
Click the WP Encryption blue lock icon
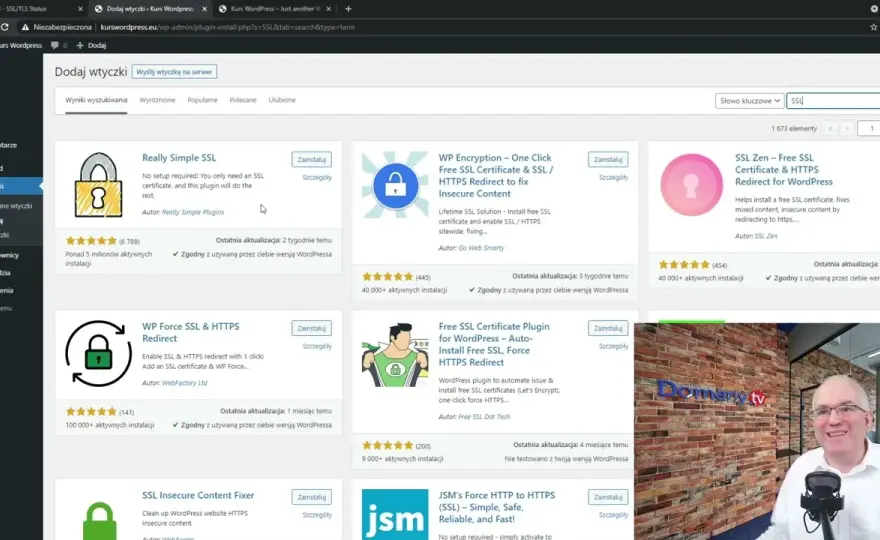click(x=395, y=185)
